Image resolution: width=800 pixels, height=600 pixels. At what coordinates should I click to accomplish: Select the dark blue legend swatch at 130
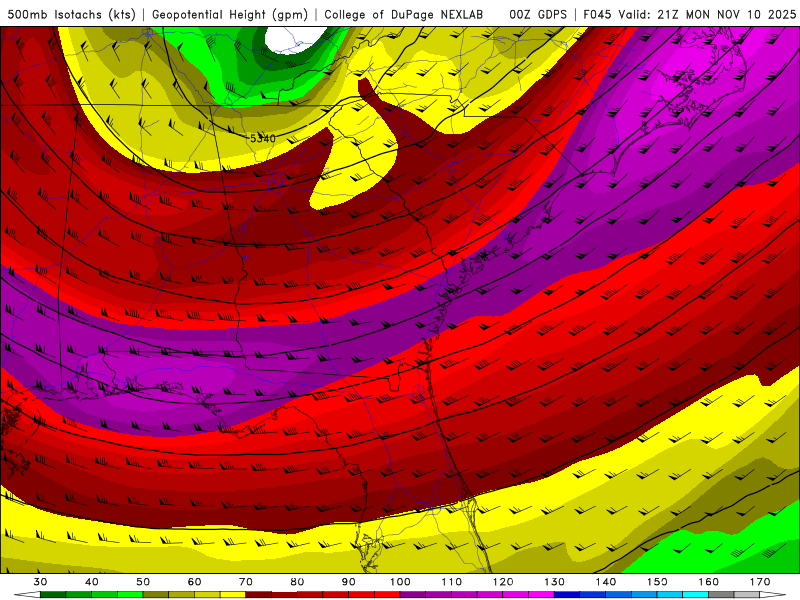(567, 595)
